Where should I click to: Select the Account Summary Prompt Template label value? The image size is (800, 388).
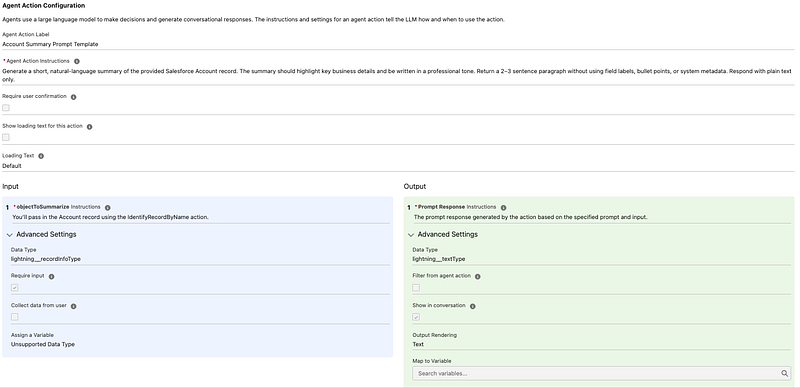[50, 44]
